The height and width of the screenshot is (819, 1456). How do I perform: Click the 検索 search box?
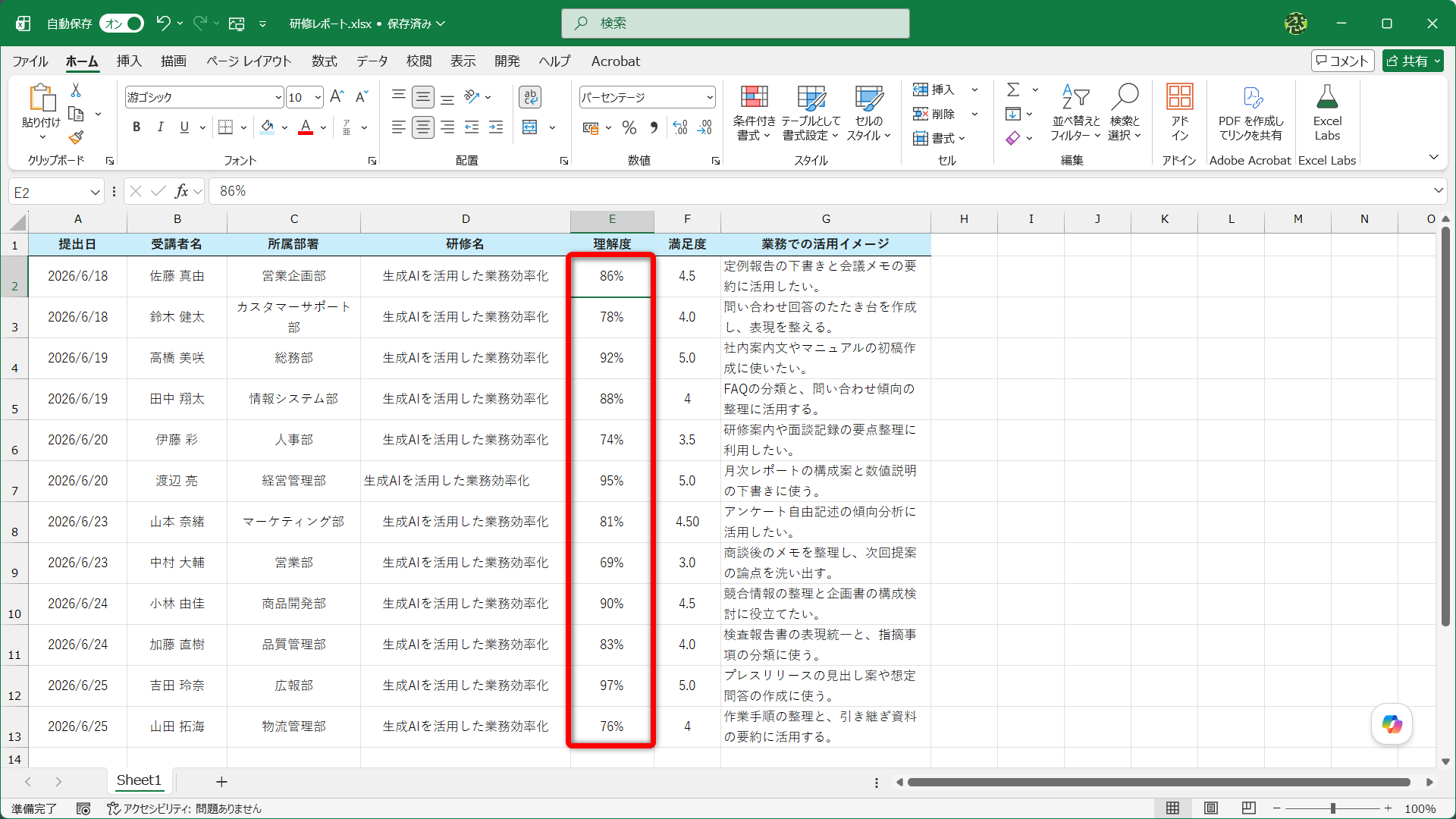(735, 24)
